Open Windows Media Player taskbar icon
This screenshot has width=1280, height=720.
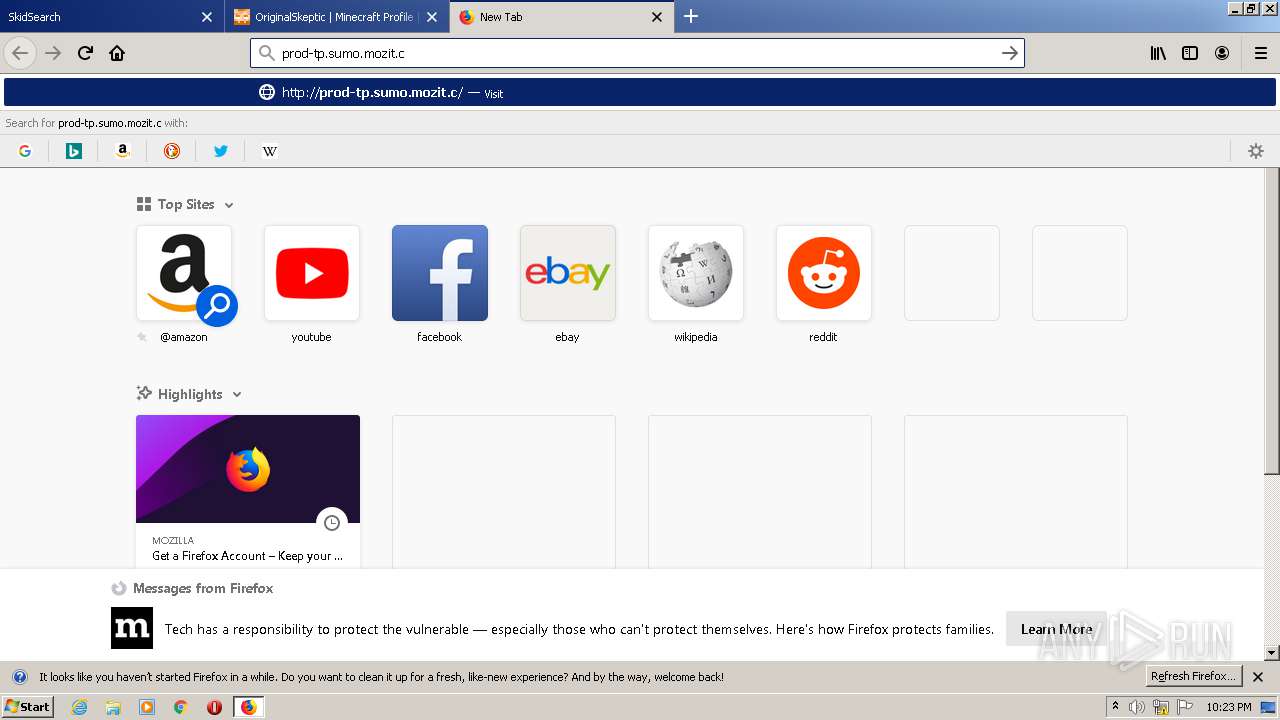click(x=147, y=707)
